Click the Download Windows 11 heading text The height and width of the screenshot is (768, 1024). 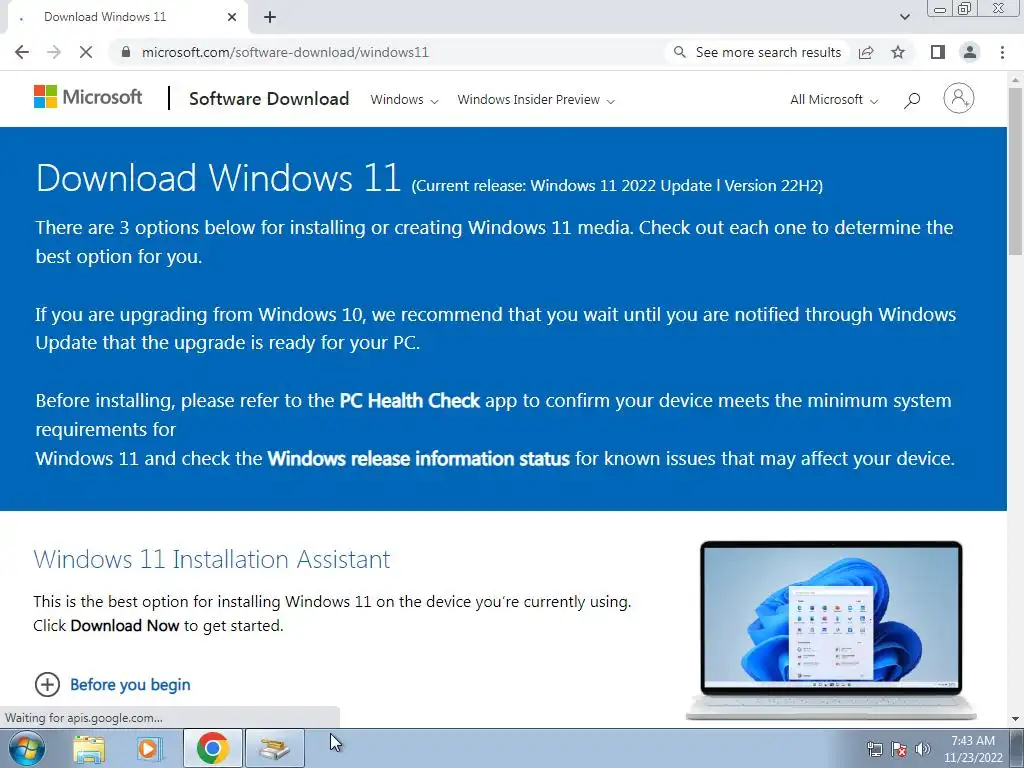point(218,178)
